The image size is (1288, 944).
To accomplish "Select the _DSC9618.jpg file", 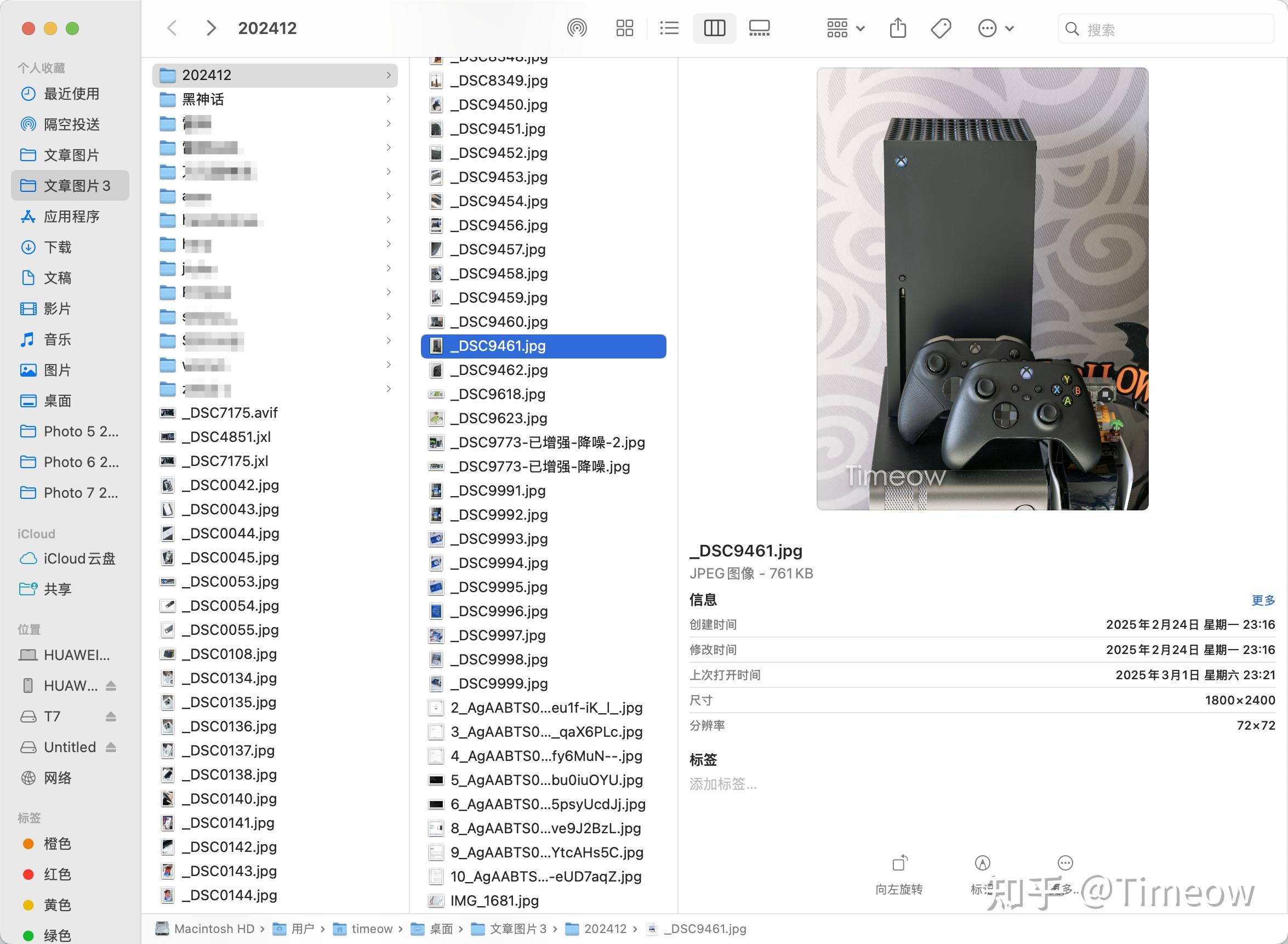I will pyautogui.click(x=497, y=394).
